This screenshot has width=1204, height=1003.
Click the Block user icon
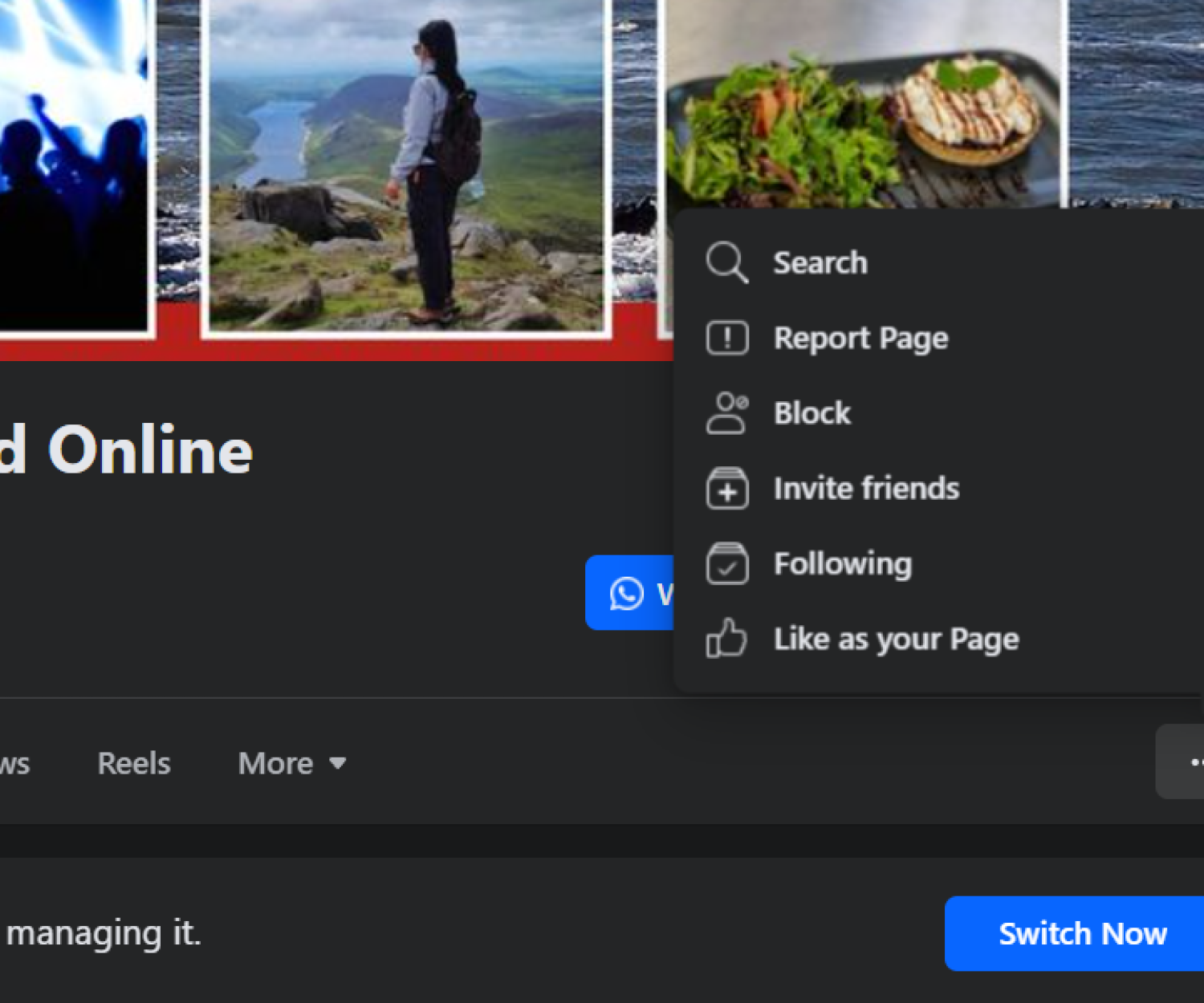point(726,413)
